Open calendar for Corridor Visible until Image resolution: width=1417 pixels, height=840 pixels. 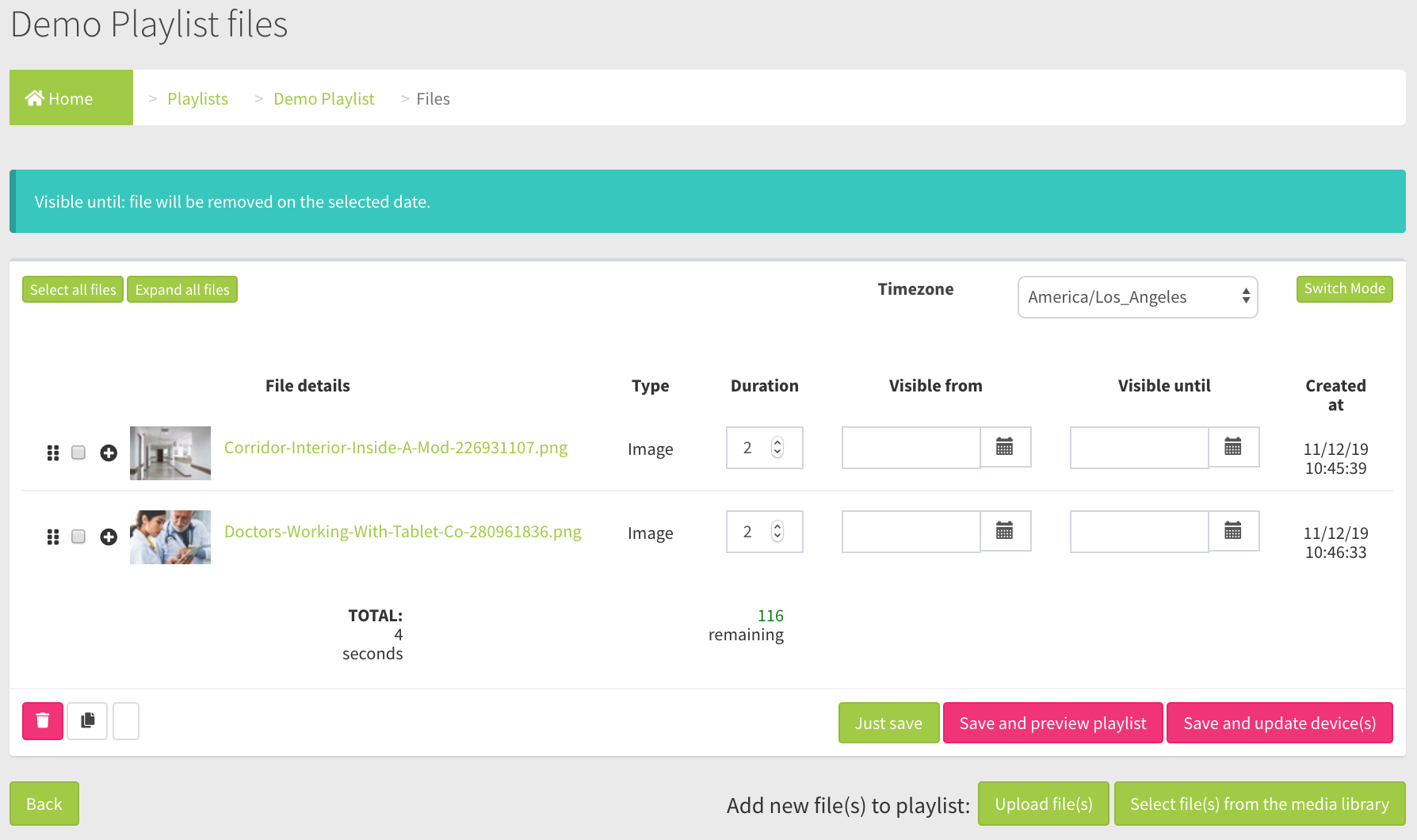[1233, 447]
